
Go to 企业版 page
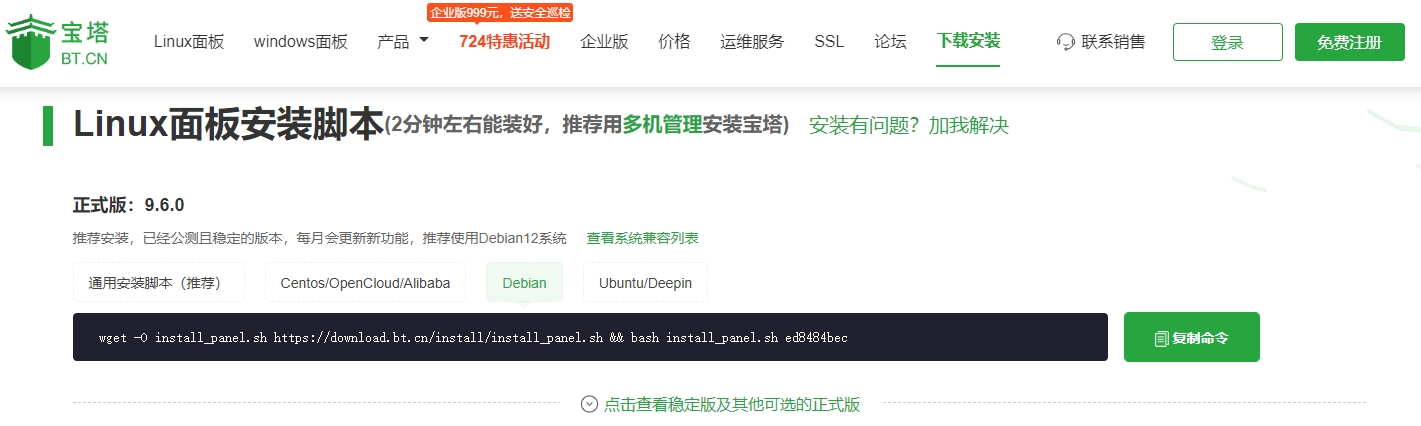click(x=604, y=42)
